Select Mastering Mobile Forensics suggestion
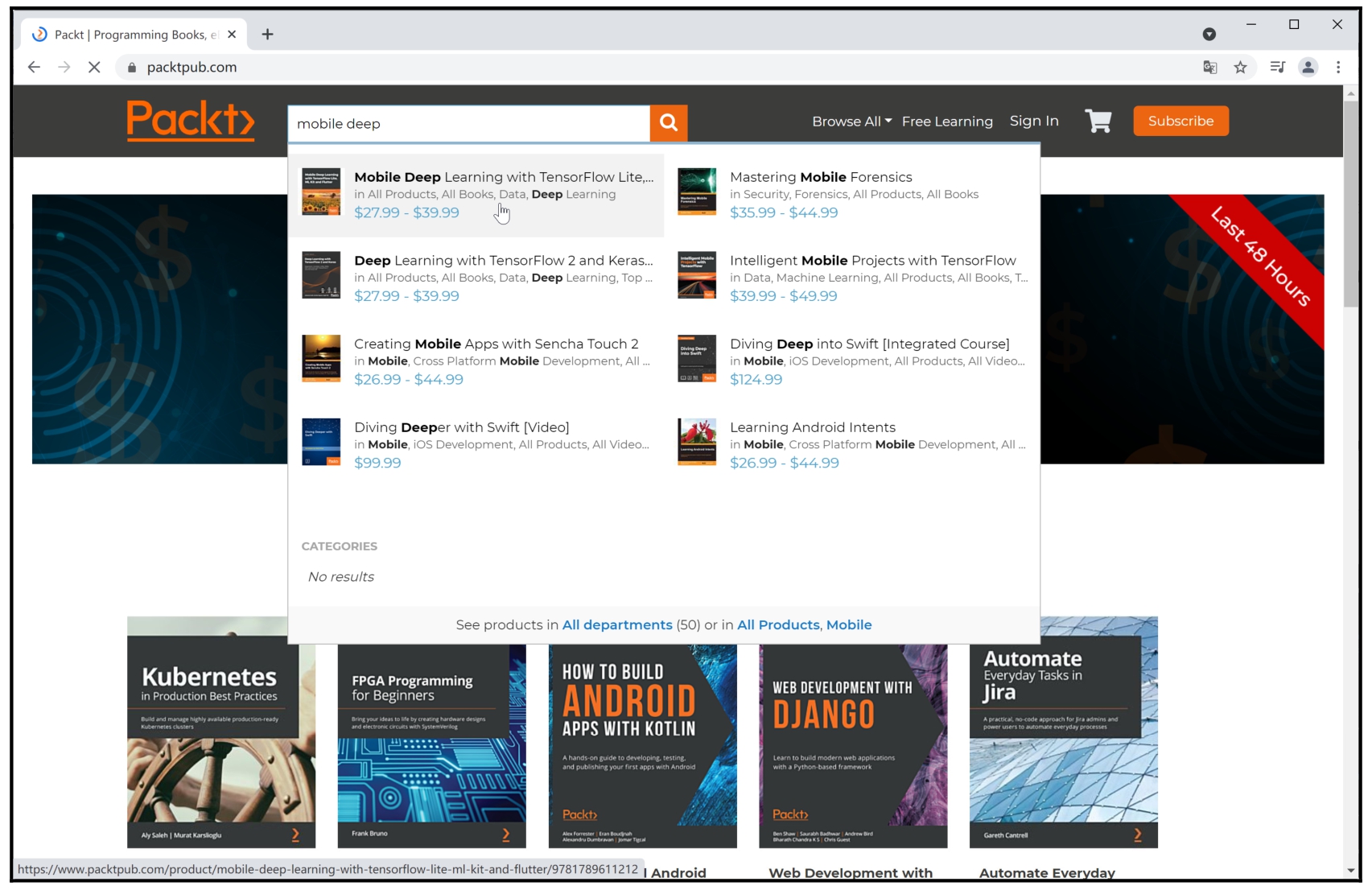The image size is (1372, 890). pos(820,177)
